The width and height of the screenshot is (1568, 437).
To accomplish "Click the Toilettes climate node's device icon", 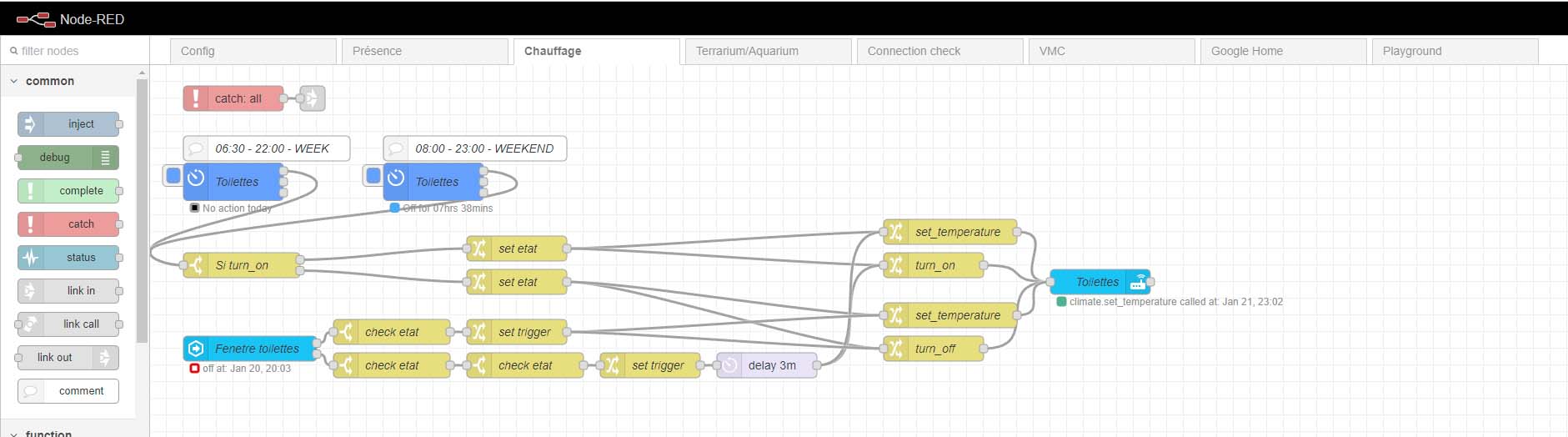I will pos(1138,282).
